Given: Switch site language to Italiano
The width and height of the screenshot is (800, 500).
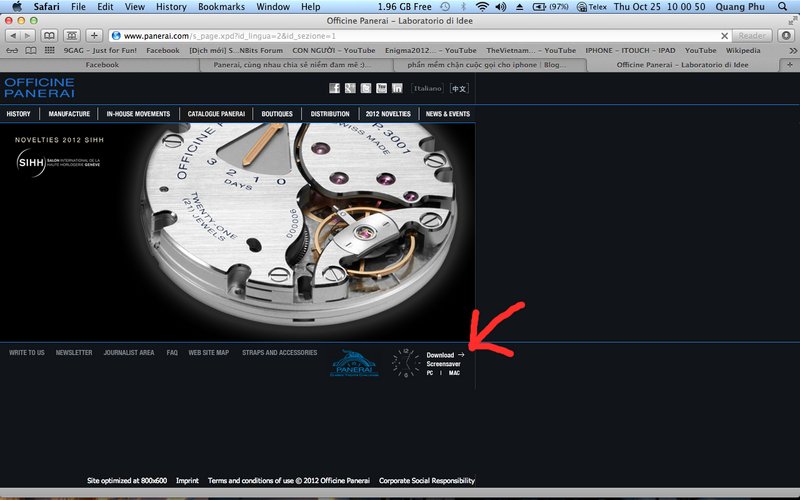Looking at the screenshot, I should [x=427, y=88].
